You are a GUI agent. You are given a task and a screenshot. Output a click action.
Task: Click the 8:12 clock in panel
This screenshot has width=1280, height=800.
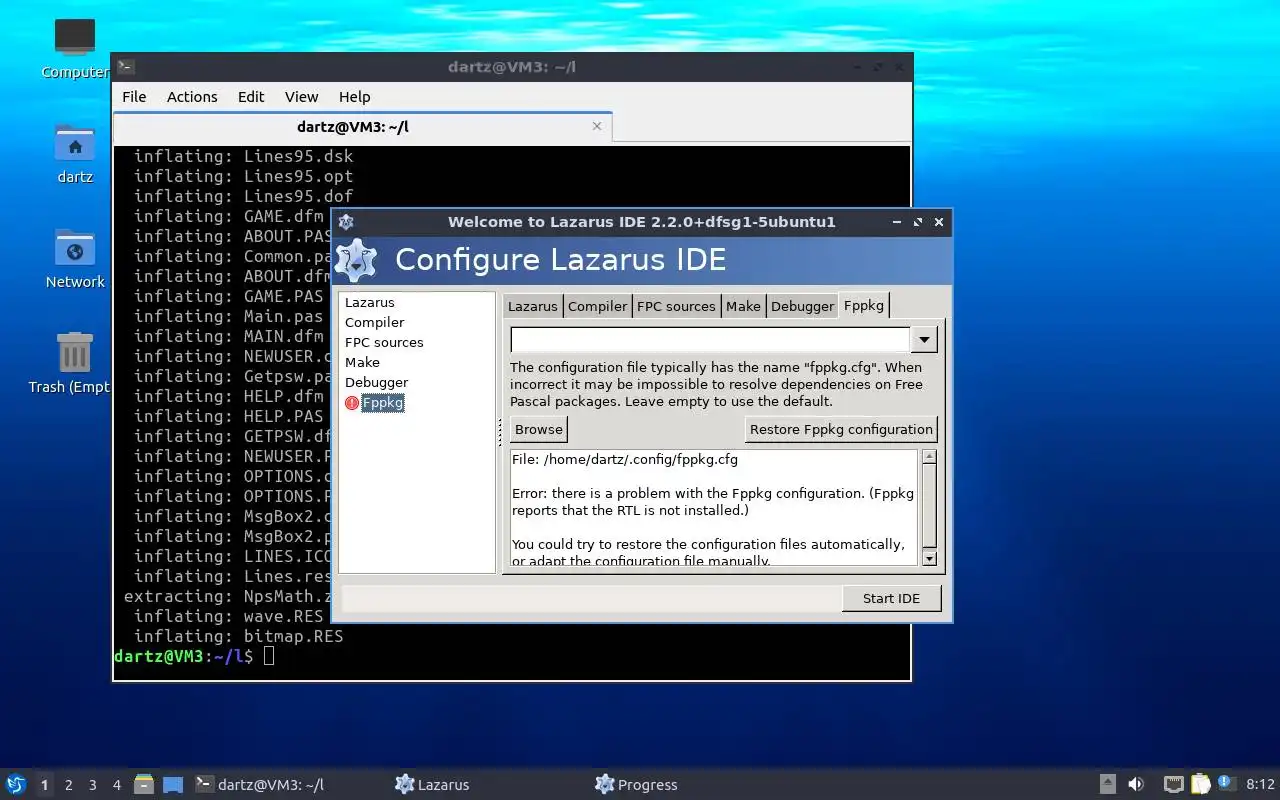coord(1260,785)
